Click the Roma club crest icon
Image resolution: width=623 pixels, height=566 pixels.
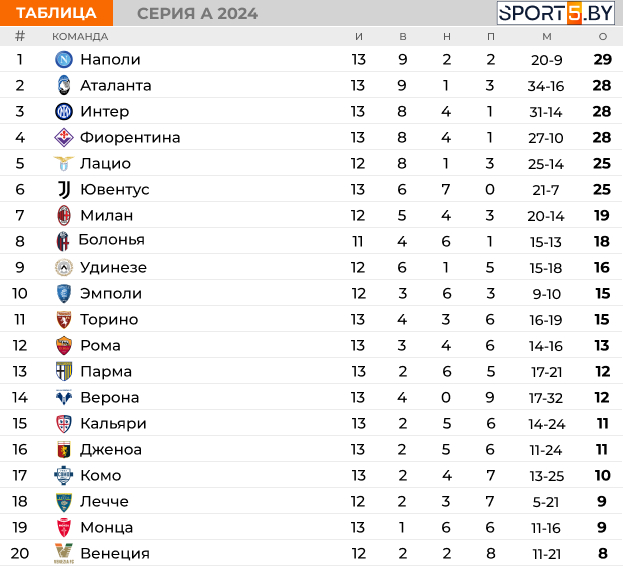[x=64, y=345]
